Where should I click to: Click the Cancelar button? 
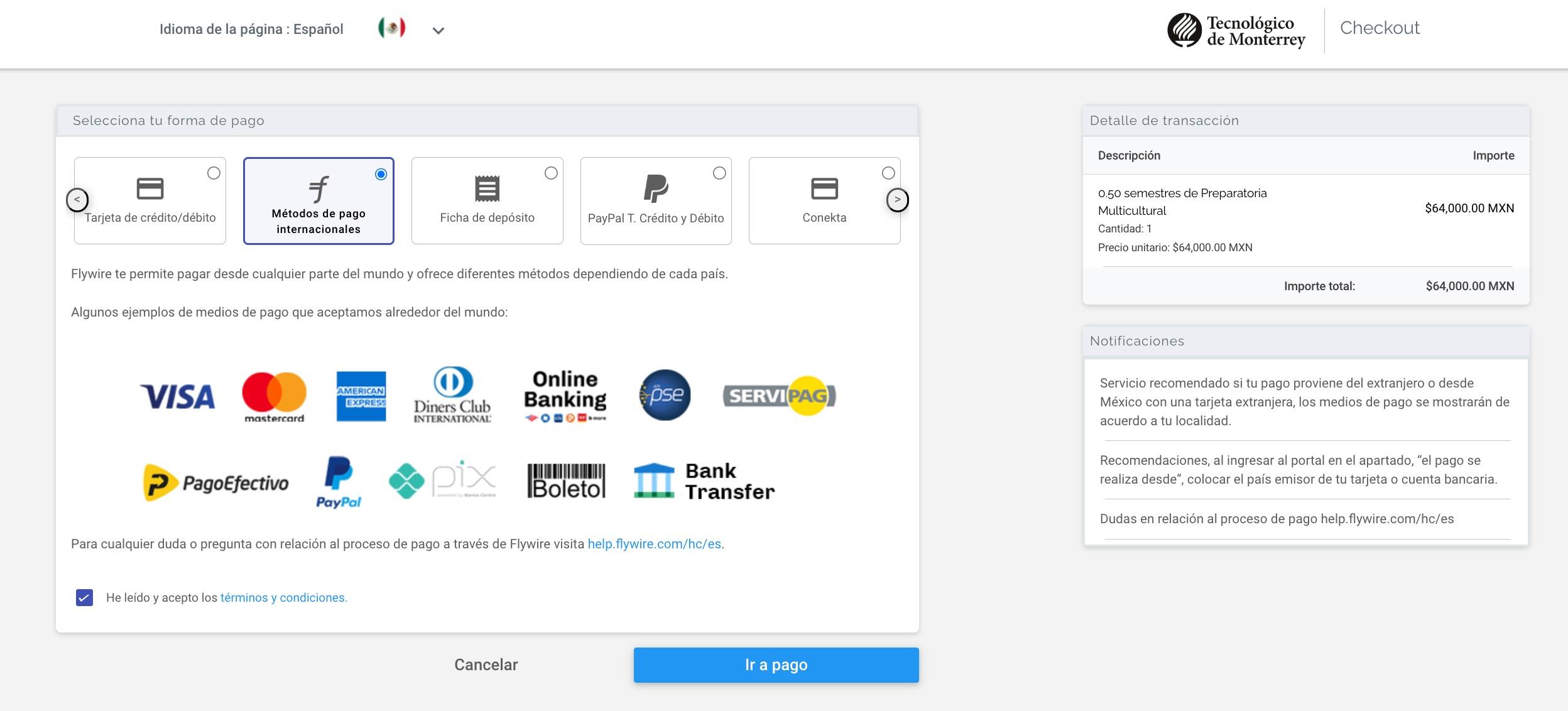tap(486, 665)
